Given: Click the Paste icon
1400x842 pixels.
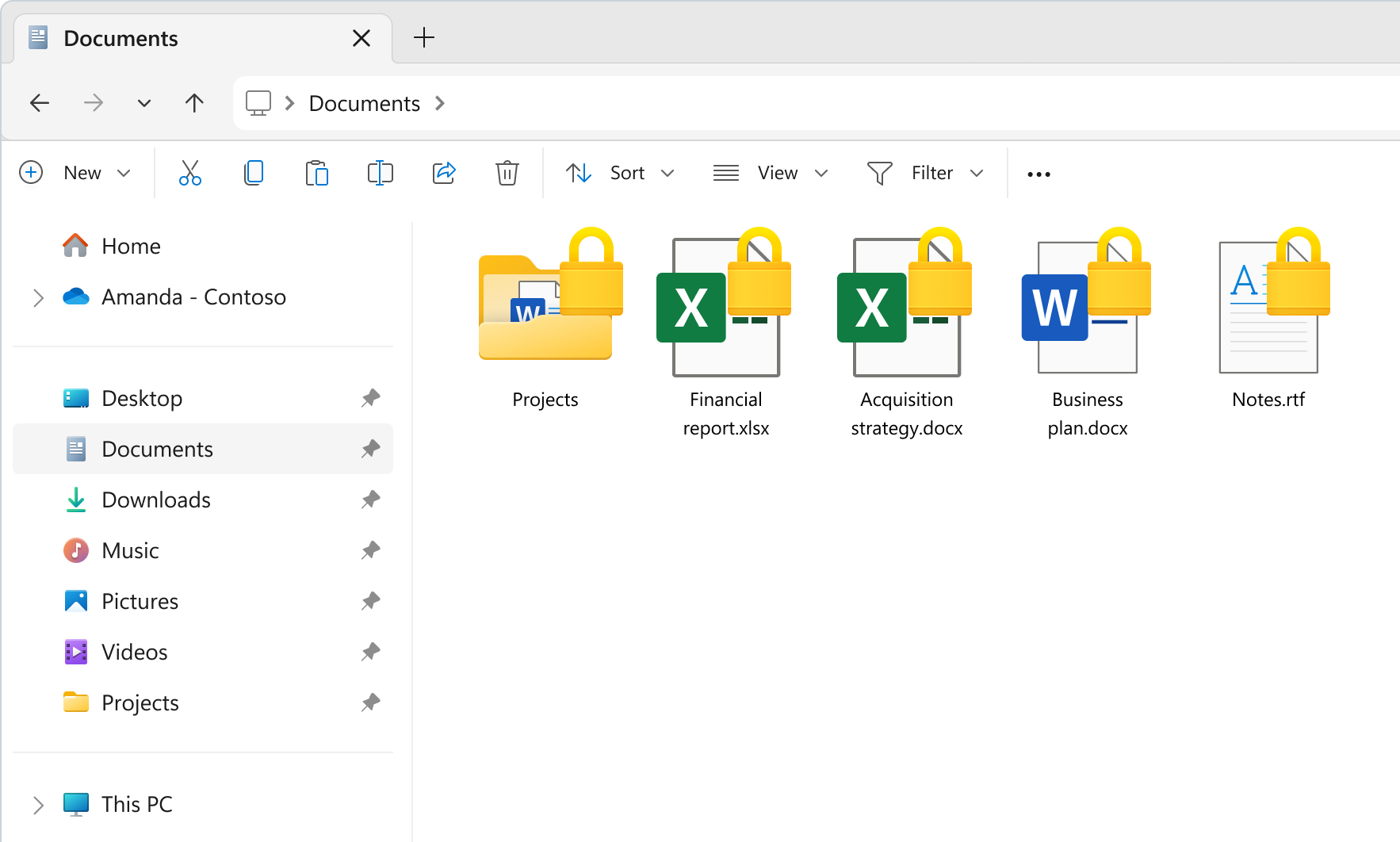Looking at the screenshot, I should [317, 173].
